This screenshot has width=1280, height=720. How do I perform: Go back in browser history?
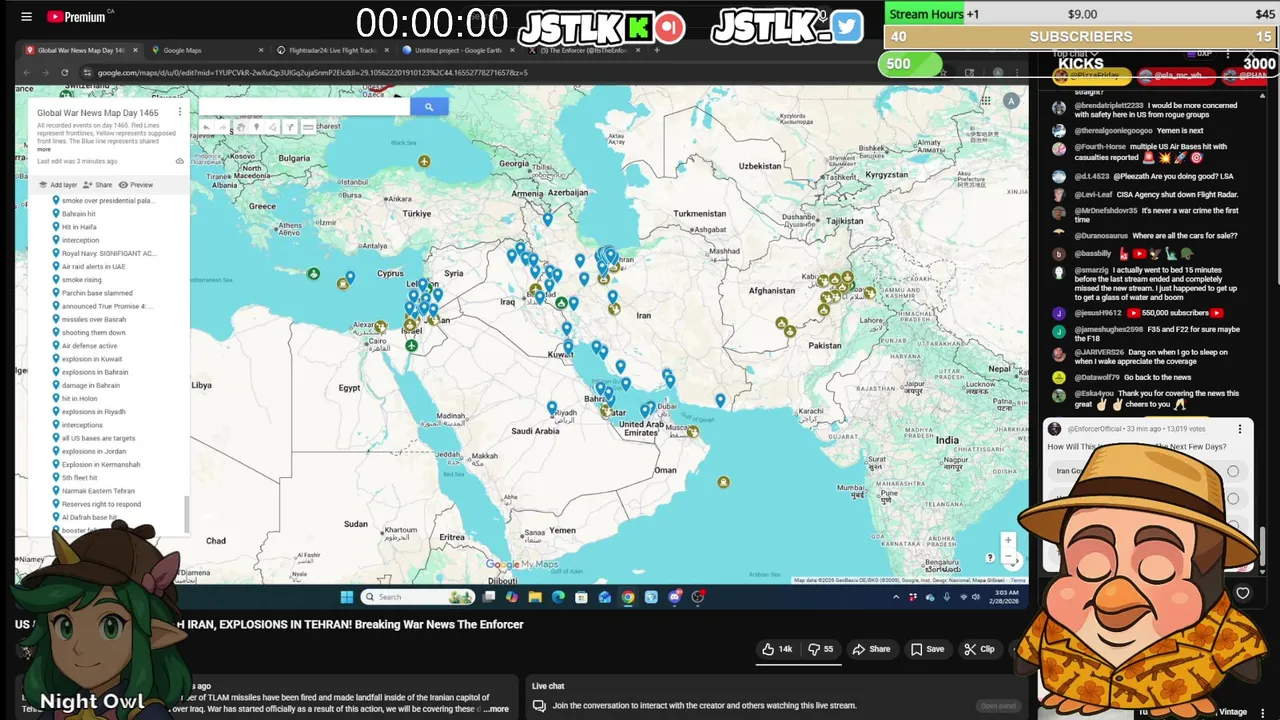click(26, 72)
